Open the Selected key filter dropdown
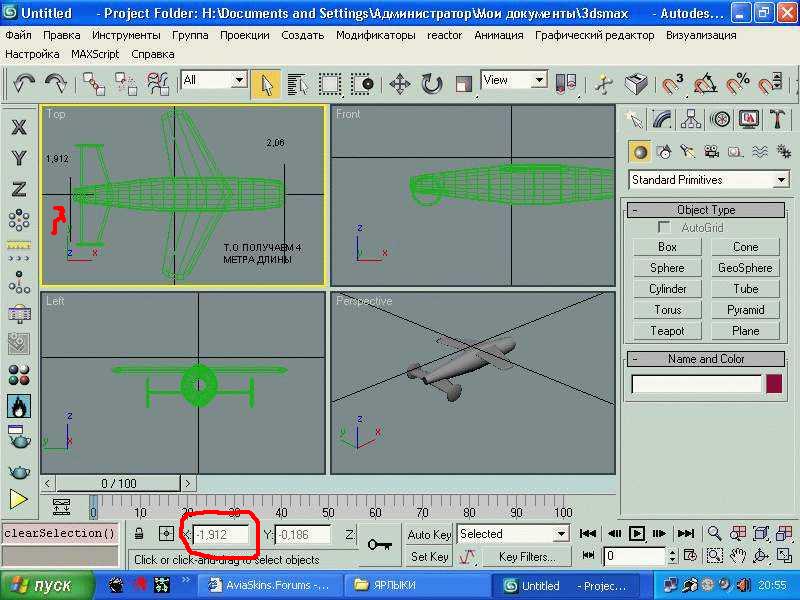This screenshot has width=800, height=600. point(513,534)
